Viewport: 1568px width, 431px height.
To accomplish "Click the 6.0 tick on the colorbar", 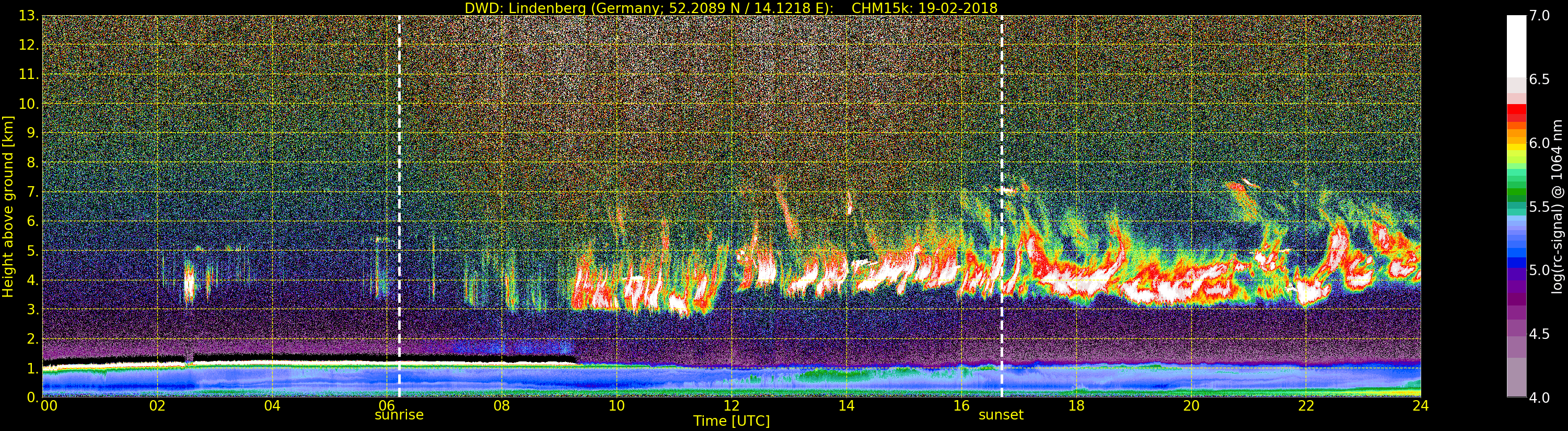I will pyautogui.click(x=1539, y=143).
